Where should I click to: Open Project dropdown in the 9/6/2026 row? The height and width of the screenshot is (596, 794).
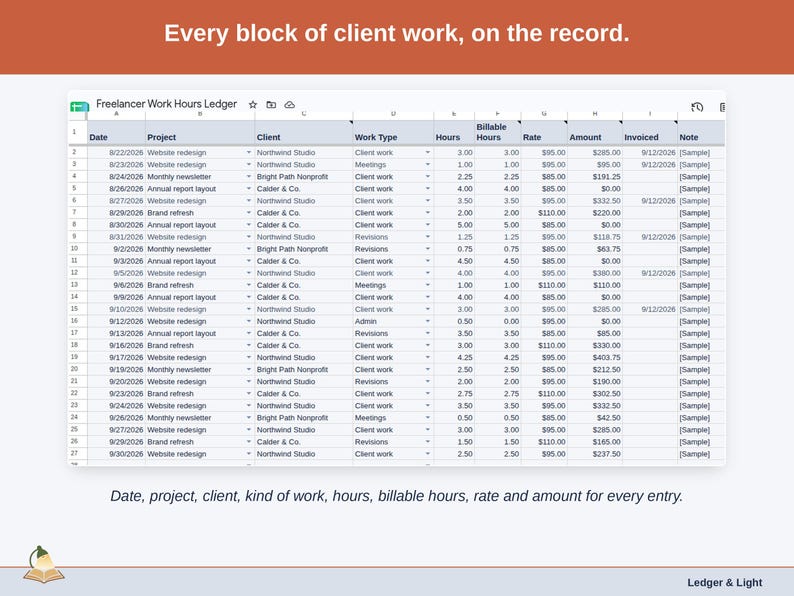pyautogui.click(x=249, y=285)
